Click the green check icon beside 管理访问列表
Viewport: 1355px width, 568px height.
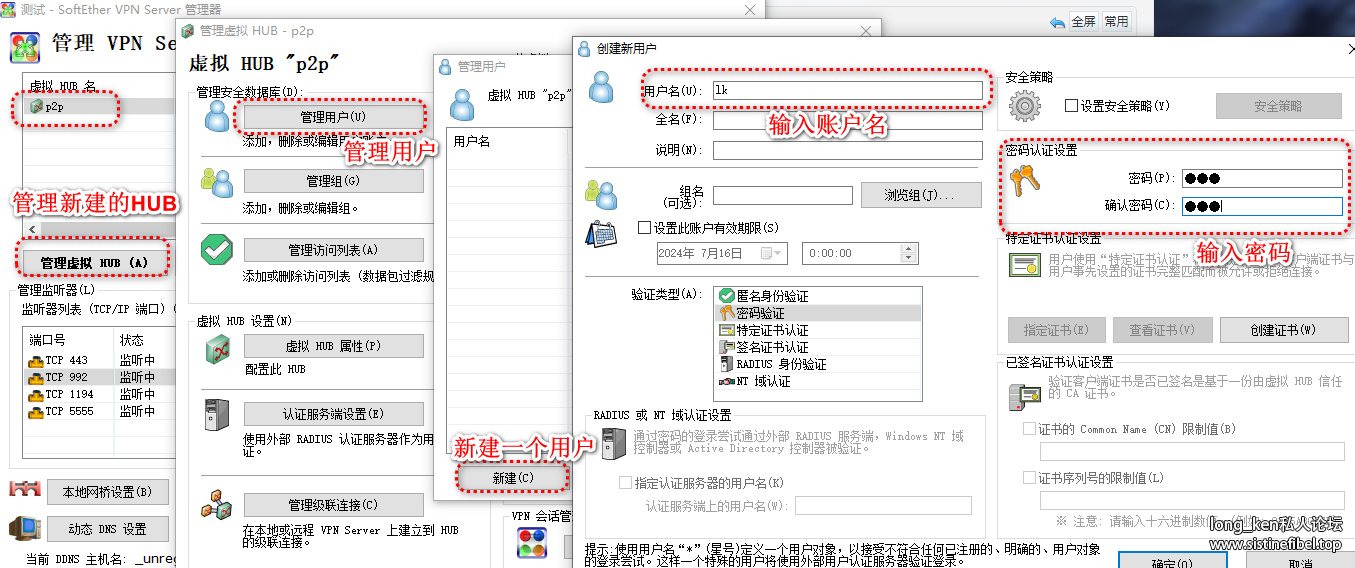216,250
